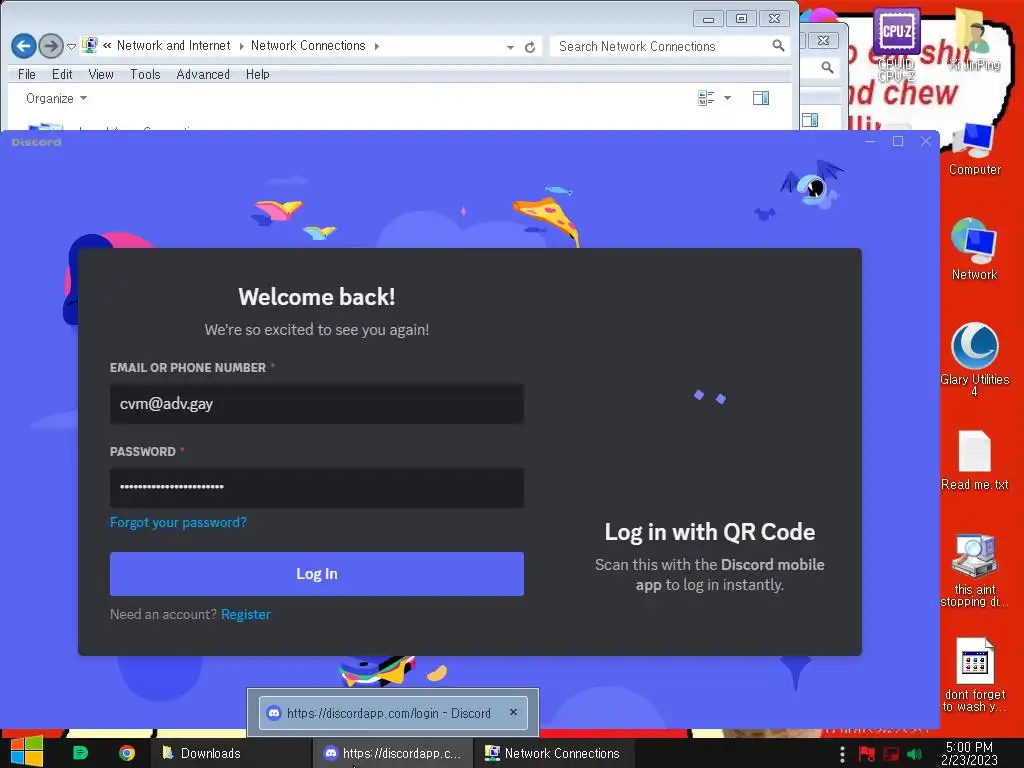Switch to the Downloads taskbar button
Viewport: 1024px width, 768px height.
point(230,753)
